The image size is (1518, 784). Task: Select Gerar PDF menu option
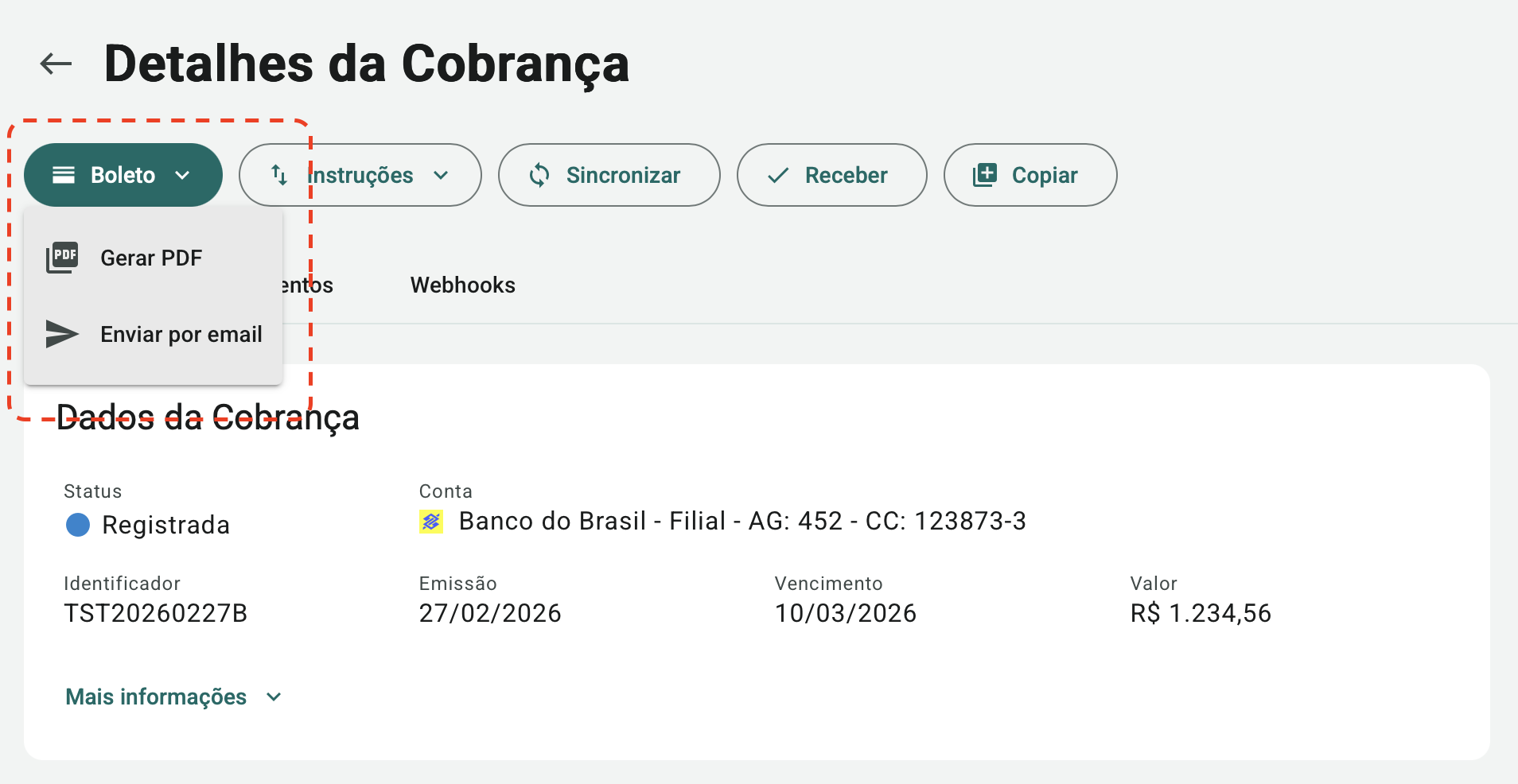[x=151, y=258]
